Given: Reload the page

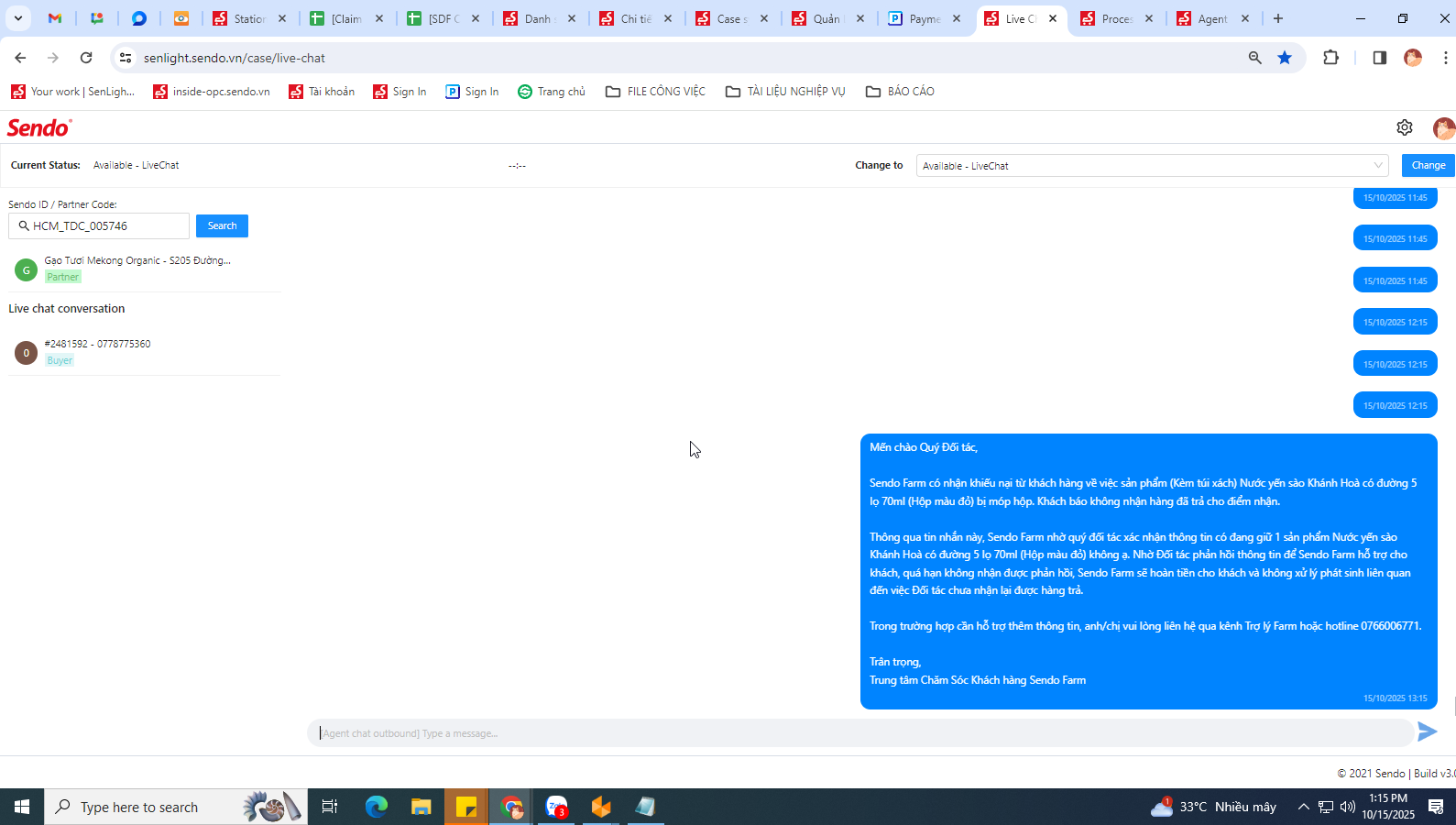Looking at the screenshot, I should (86, 58).
